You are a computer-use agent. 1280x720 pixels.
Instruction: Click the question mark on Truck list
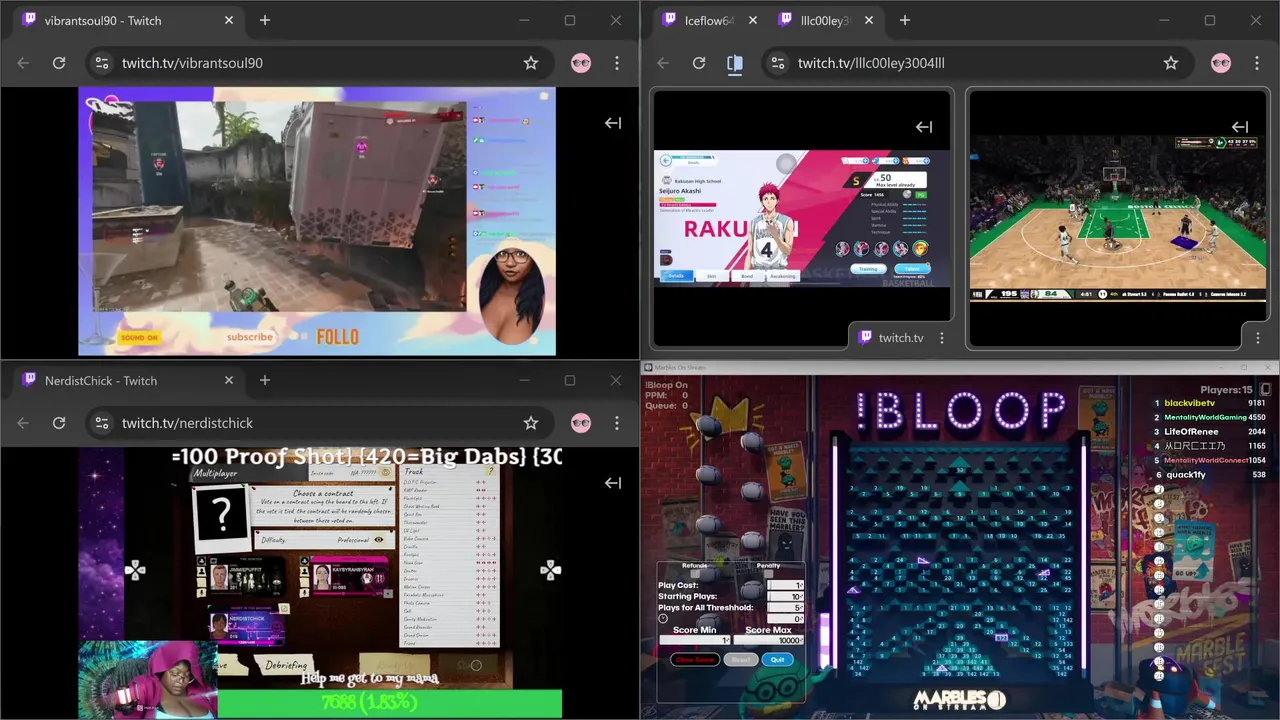pos(491,471)
